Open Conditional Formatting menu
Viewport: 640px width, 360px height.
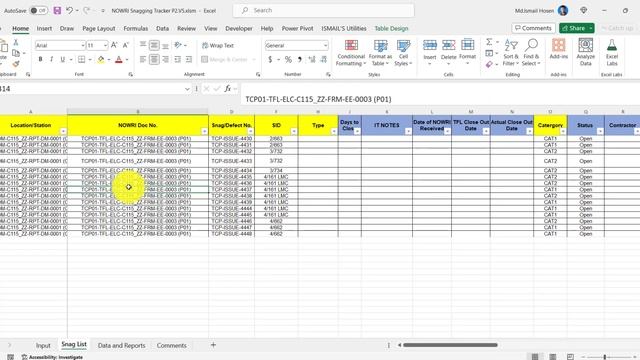point(351,53)
